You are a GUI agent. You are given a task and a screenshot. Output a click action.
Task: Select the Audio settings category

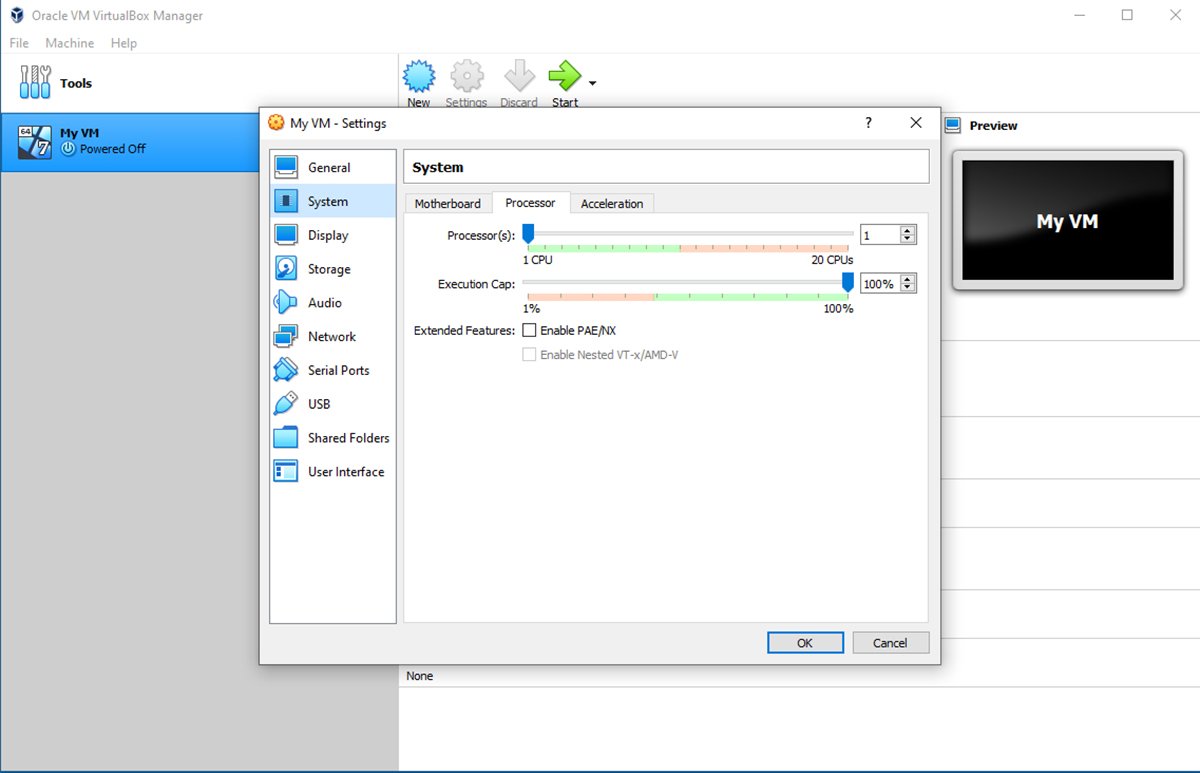point(324,303)
